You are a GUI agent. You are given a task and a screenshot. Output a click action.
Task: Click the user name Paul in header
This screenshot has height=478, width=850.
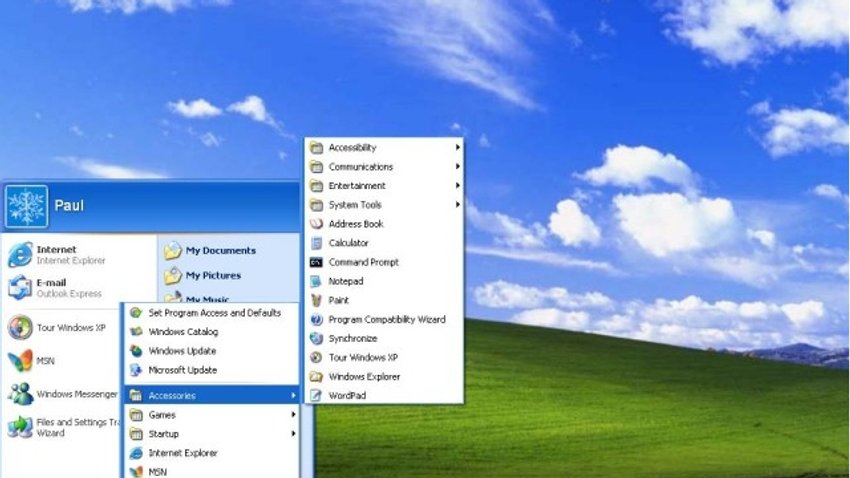69,206
